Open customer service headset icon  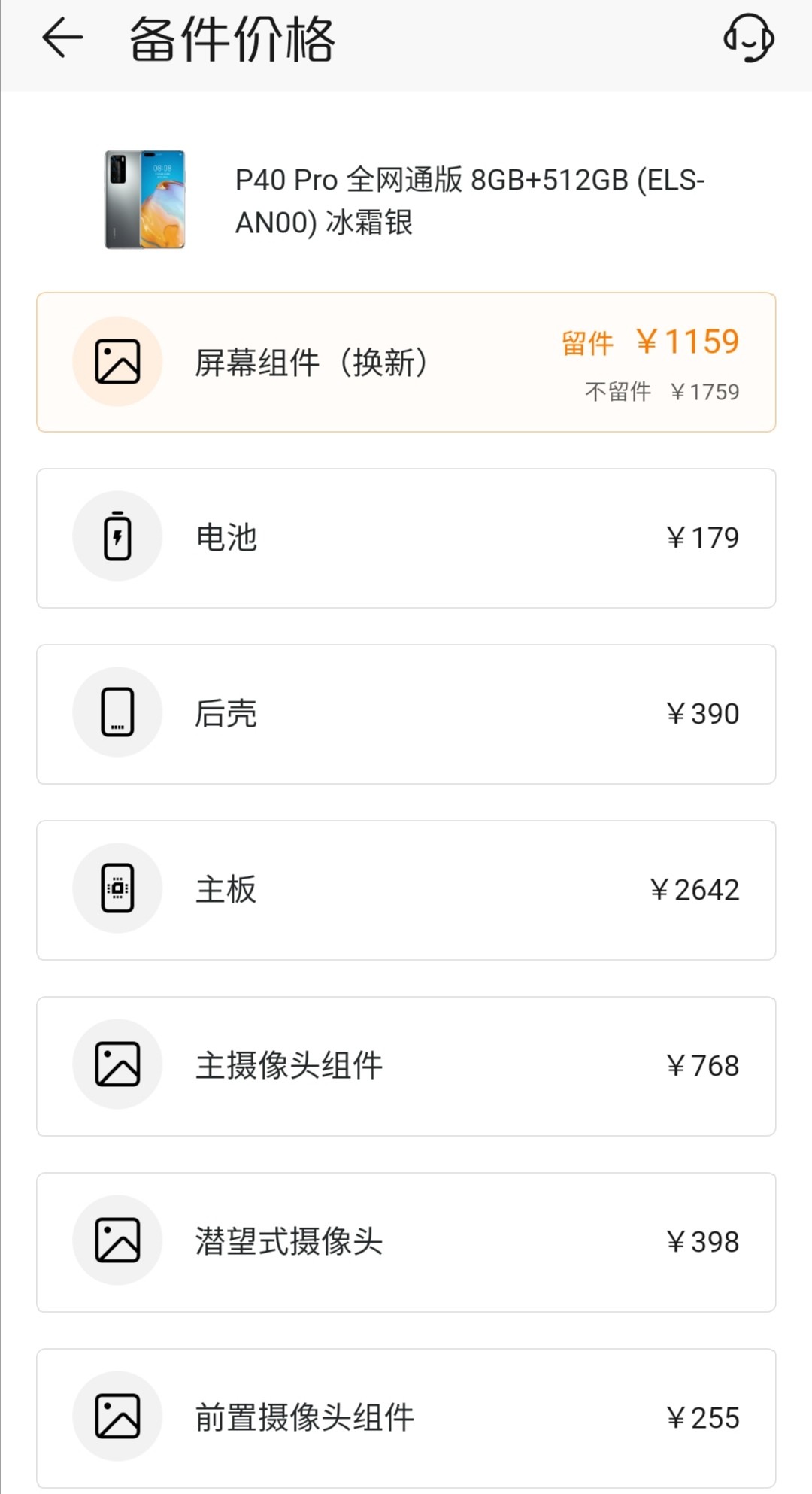[x=748, y=39]
